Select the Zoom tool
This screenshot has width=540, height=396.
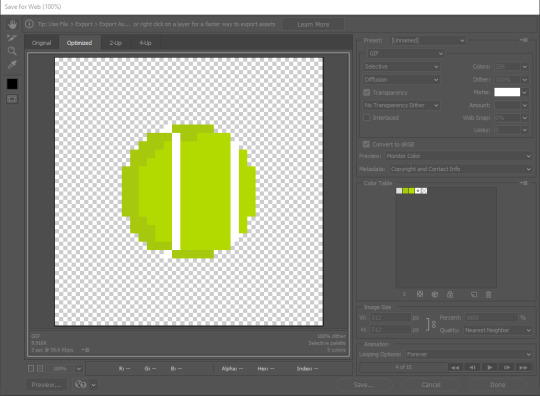pos(12,51)
